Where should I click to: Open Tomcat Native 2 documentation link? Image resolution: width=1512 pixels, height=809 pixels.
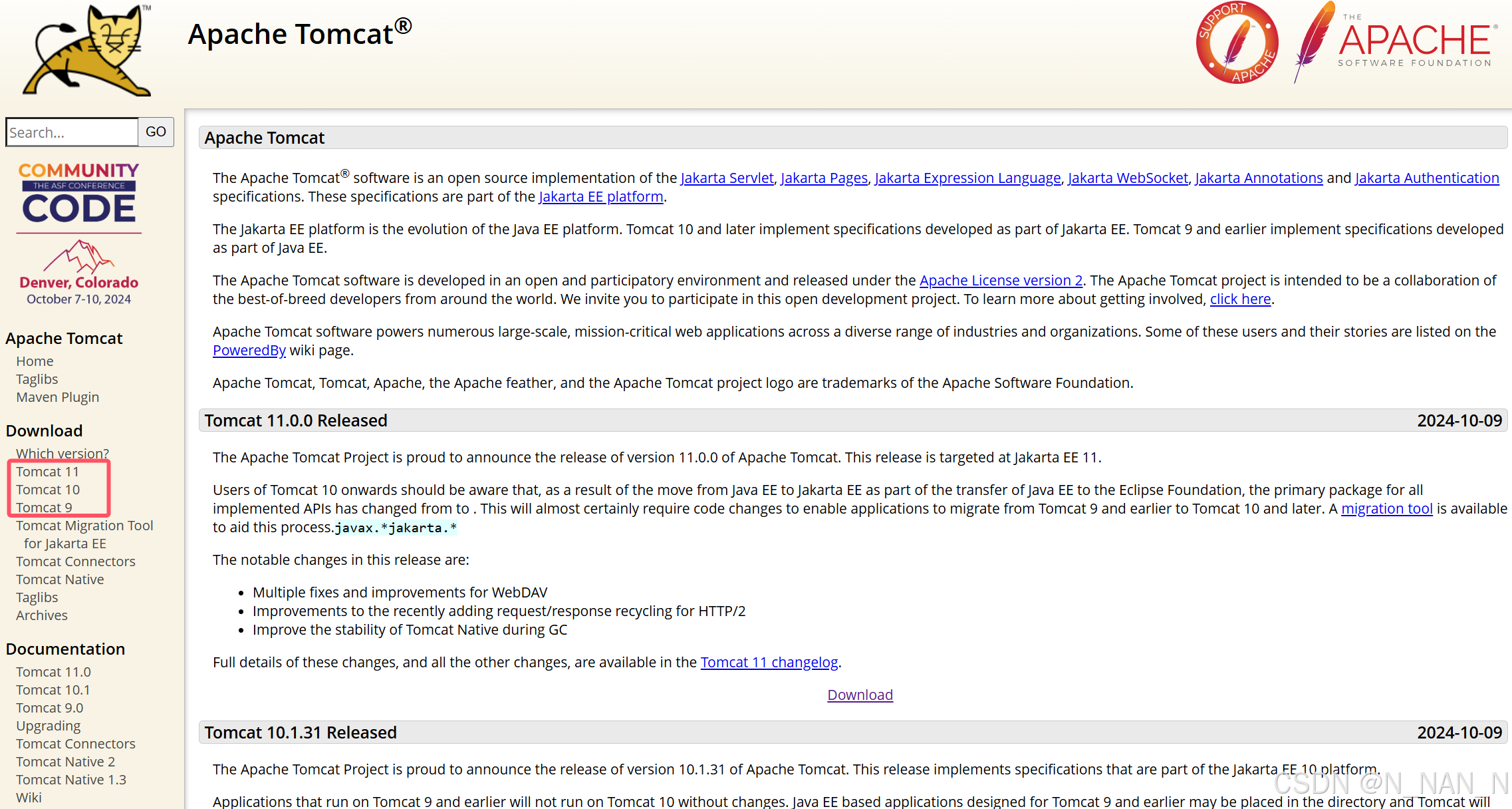pyautogui.click(x=65, y=762)
